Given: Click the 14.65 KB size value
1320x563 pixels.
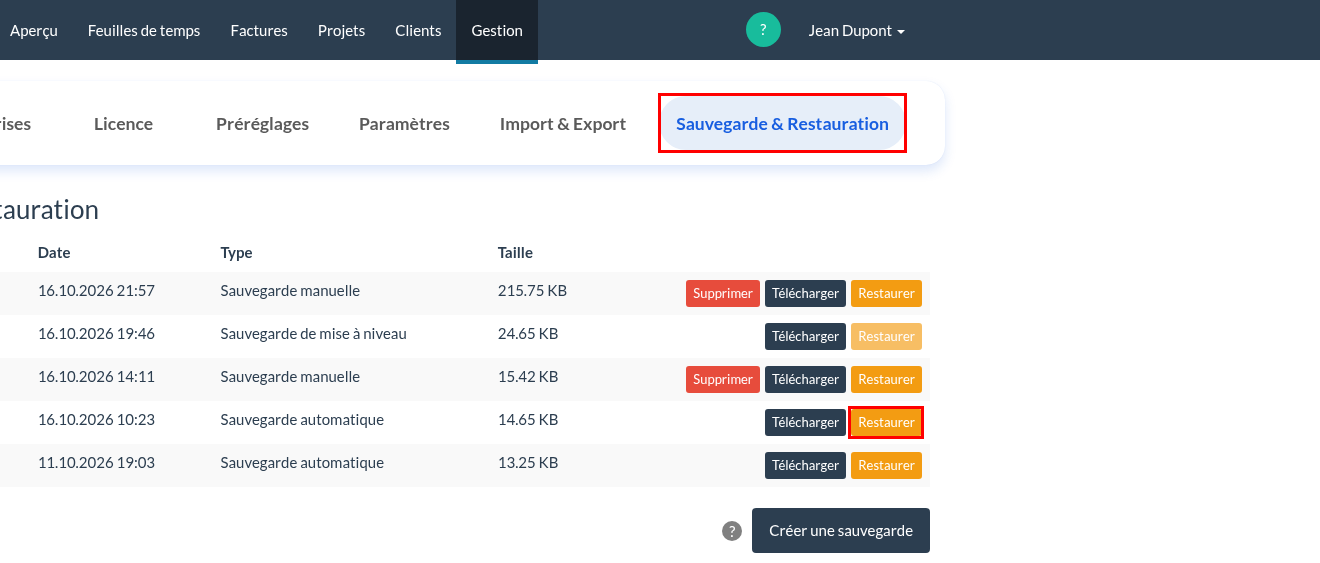Looking at the screenshot, I should pyautogui.click(x=528, y=420).
